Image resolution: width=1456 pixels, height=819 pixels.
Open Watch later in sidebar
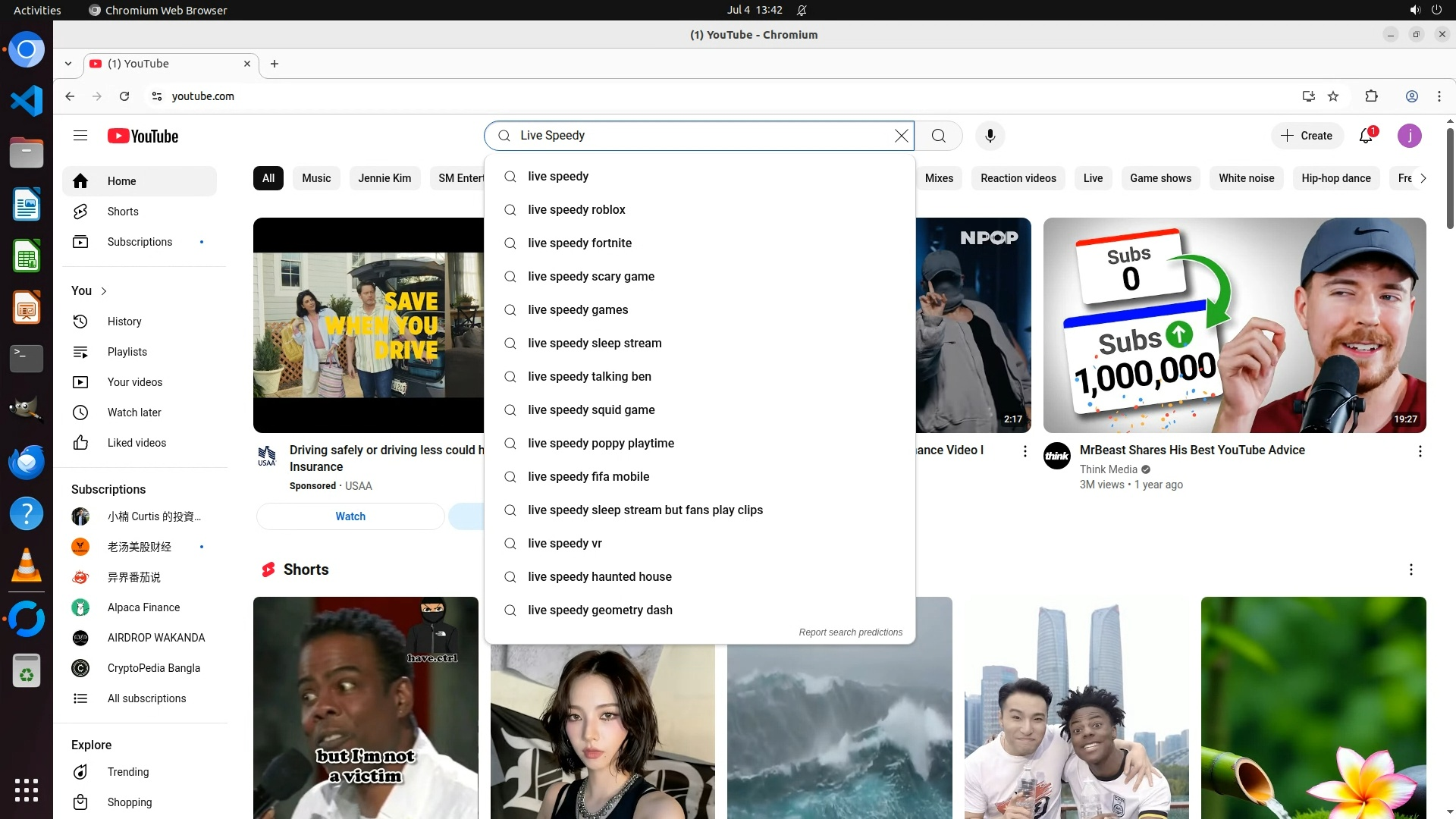click(134, 413)
